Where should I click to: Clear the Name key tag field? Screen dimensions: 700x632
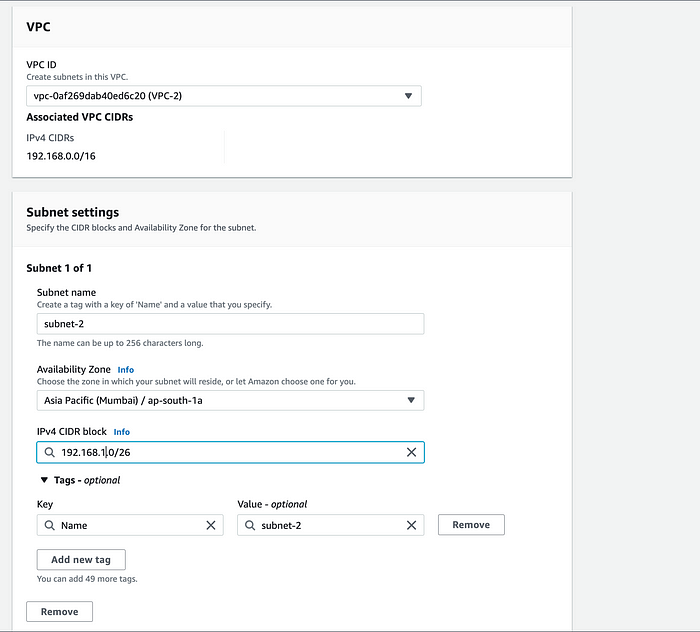[211, 525]
